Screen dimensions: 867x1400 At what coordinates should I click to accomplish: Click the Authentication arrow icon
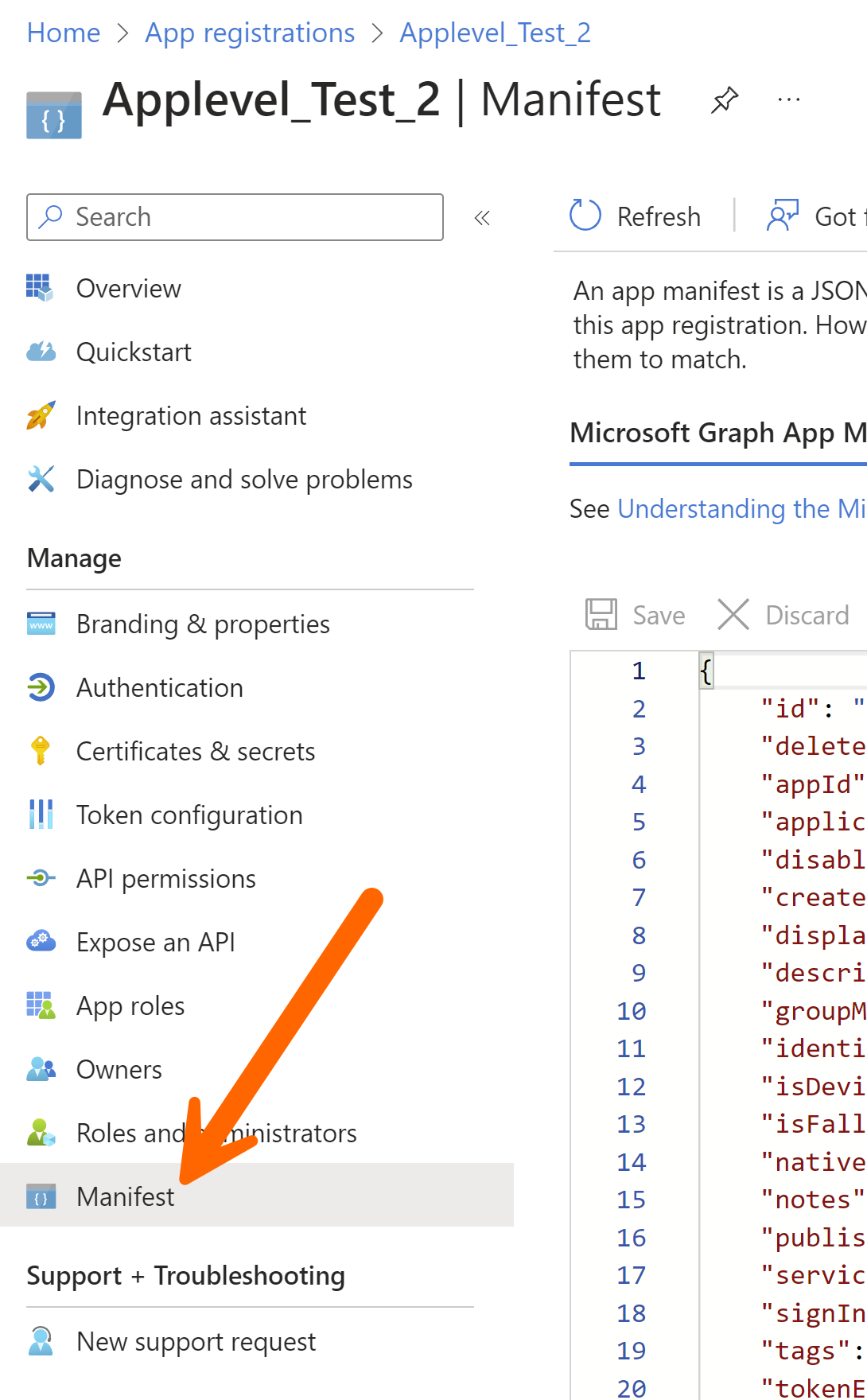pyautogui.click(x=41, y=687)
